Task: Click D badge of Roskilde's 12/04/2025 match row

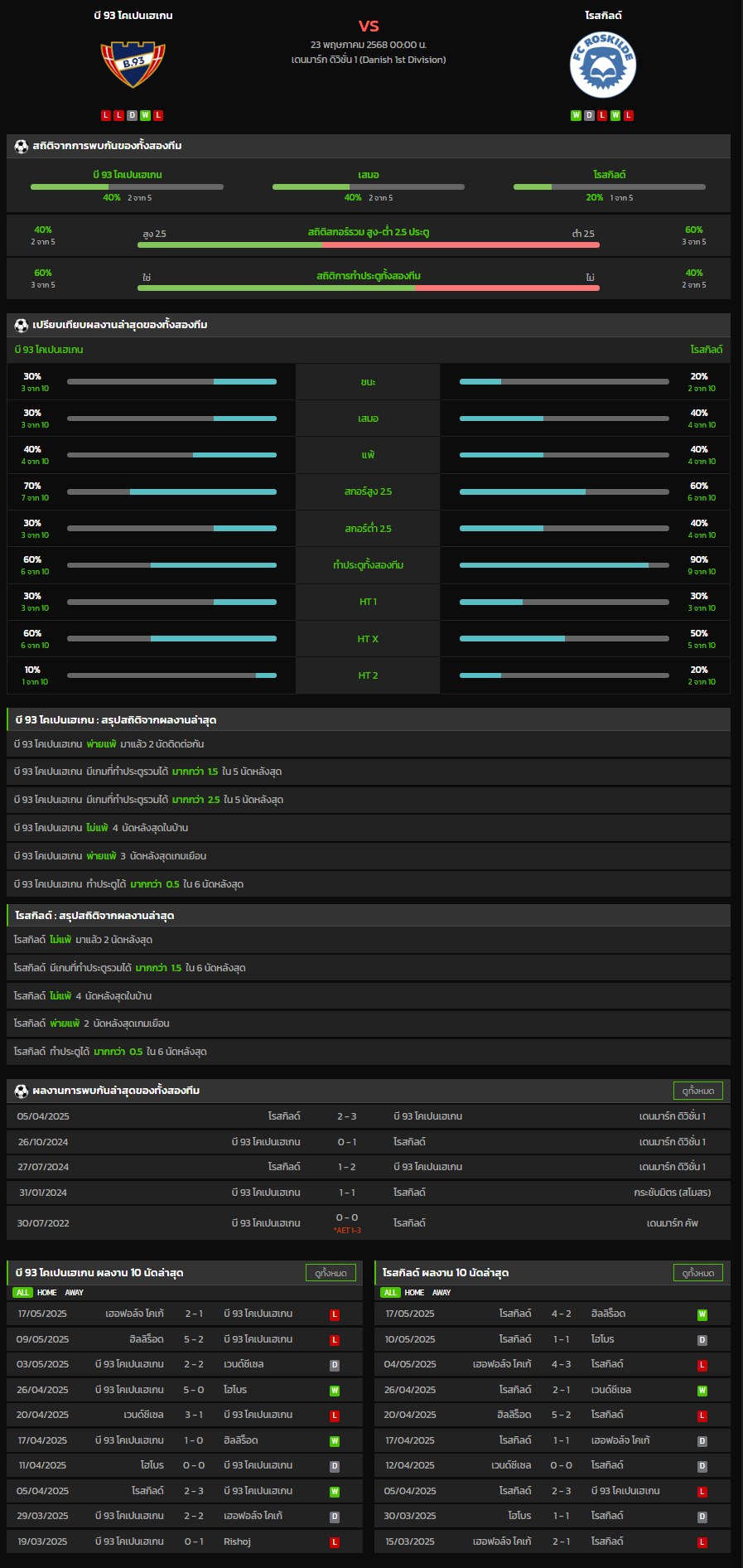Action: [702, 1466]
